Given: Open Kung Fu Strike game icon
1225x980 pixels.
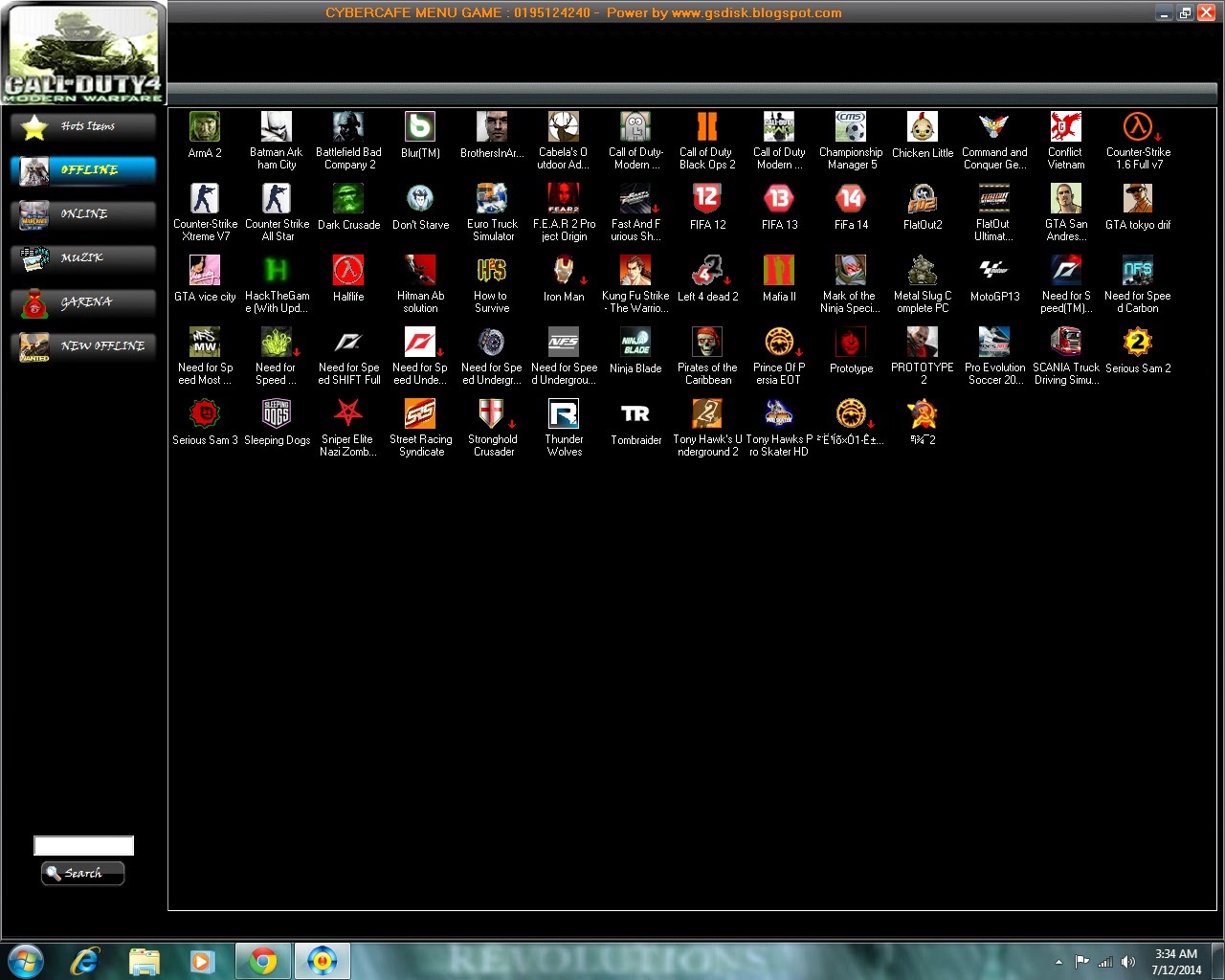Looking at the screenshot, I should pos(635,270).
